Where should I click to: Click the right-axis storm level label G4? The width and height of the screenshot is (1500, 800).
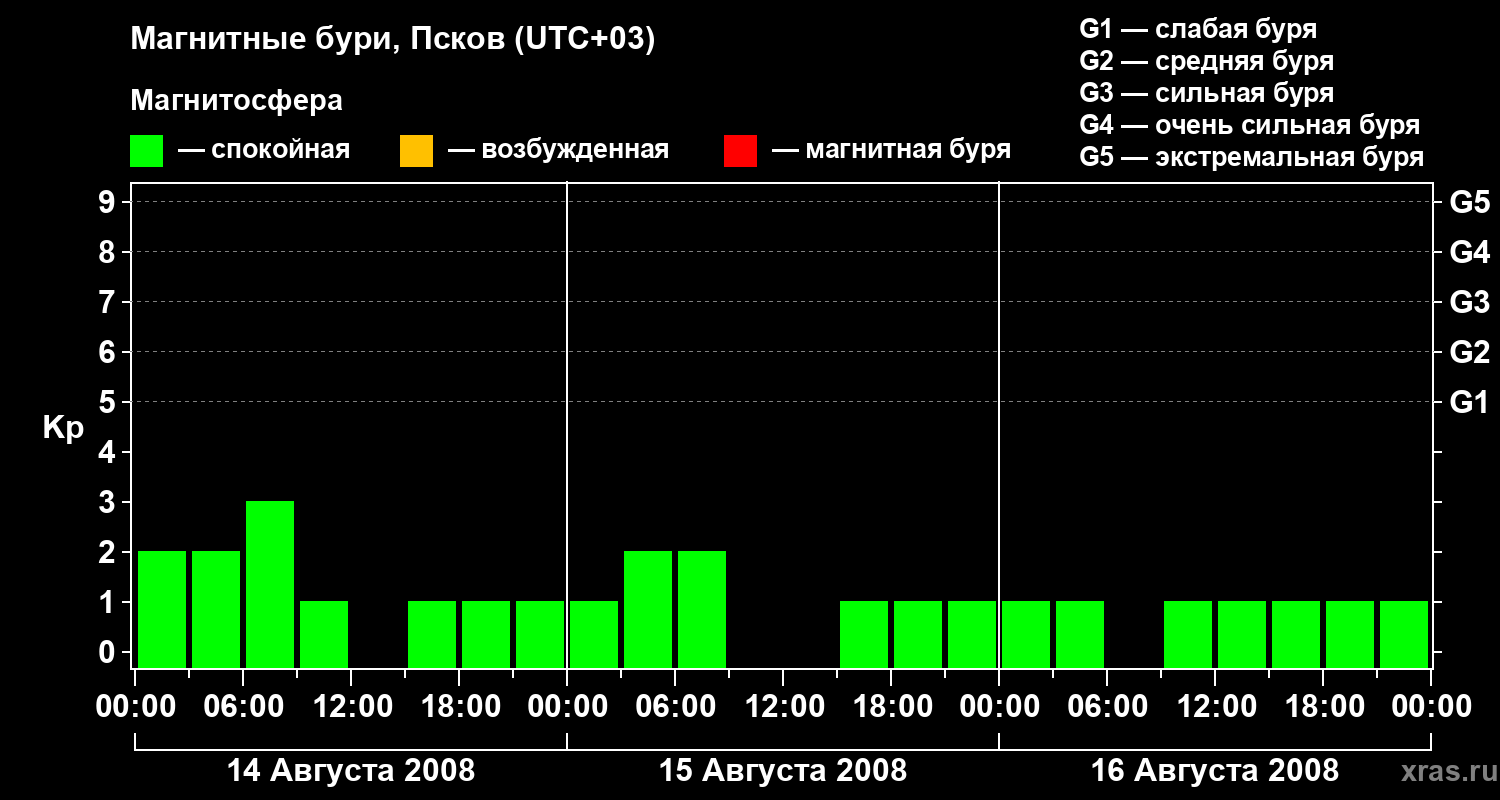pyautogui.click(x=1469, y=252)
